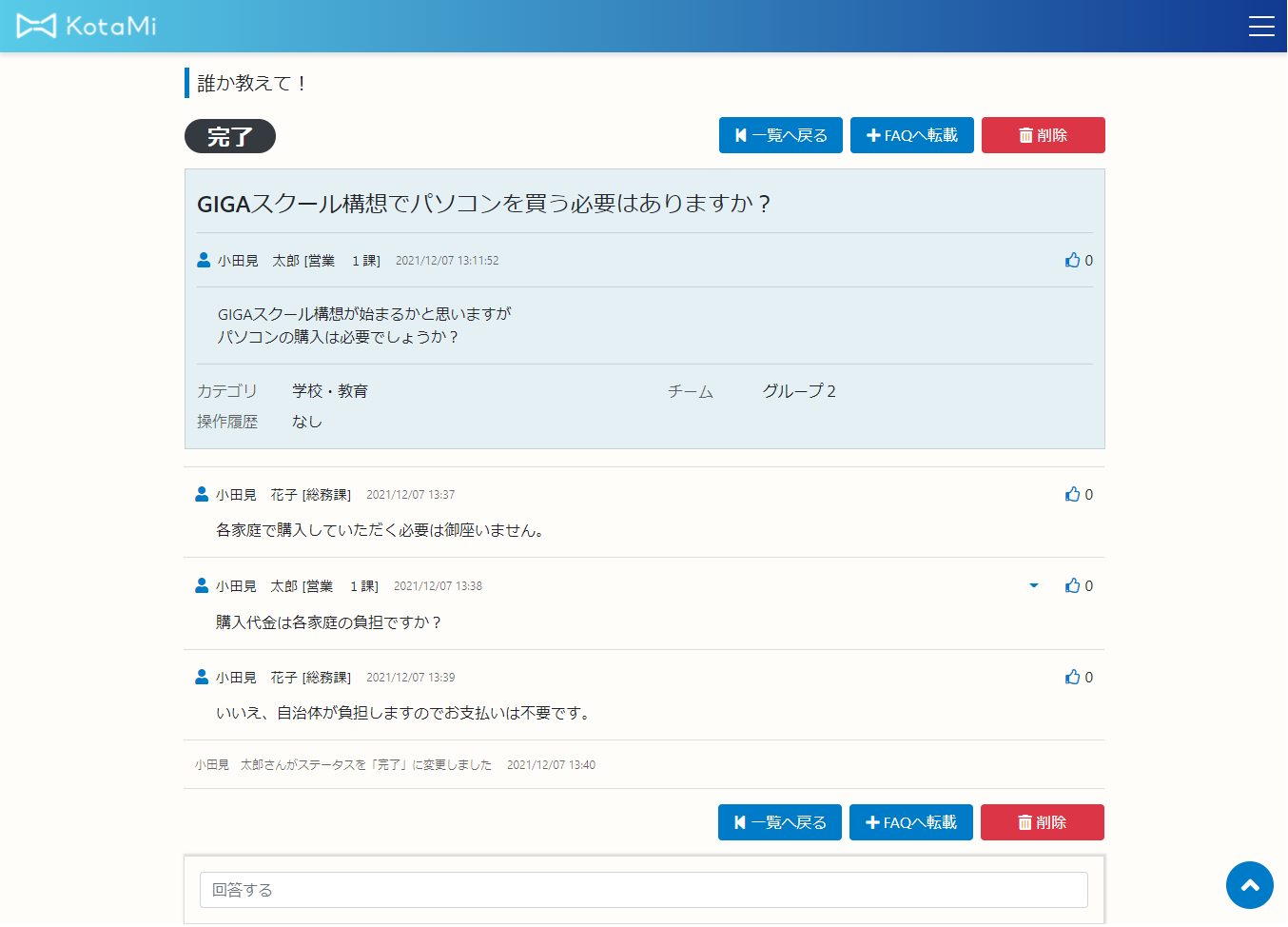Click top 削除 button

point(1044,135)
